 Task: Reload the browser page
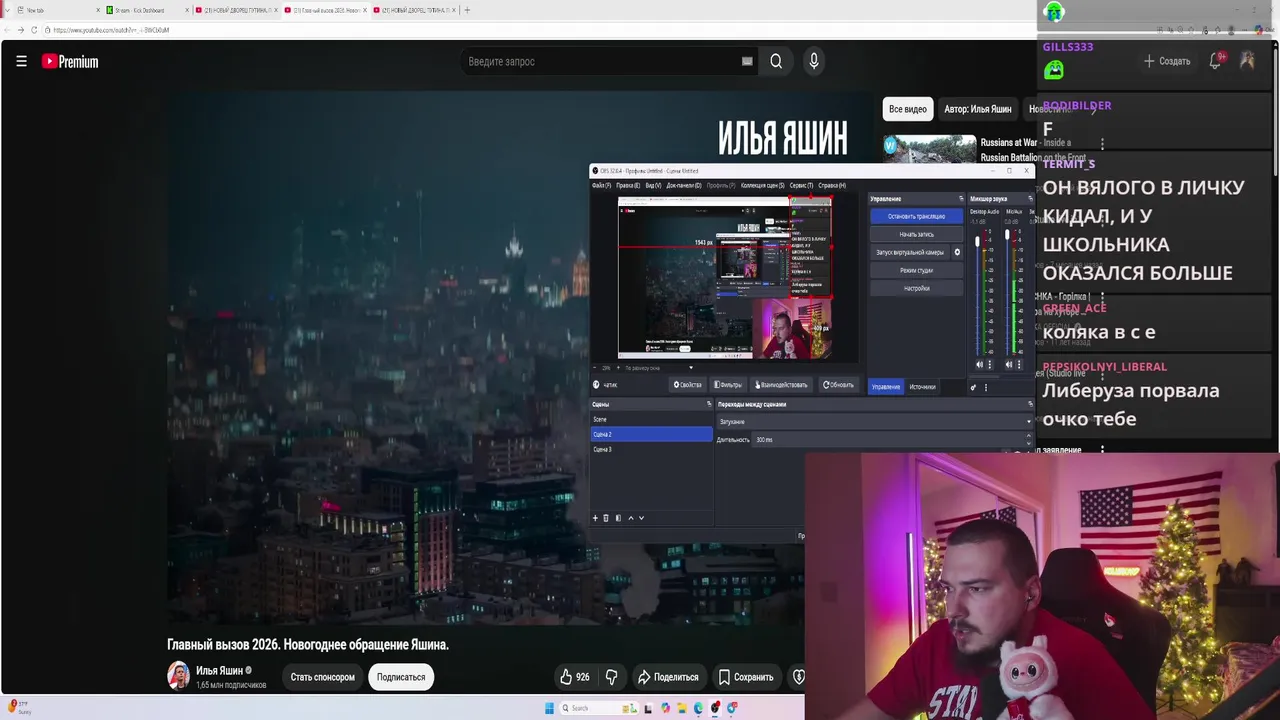pyautogui.click(x=34, y=30)
